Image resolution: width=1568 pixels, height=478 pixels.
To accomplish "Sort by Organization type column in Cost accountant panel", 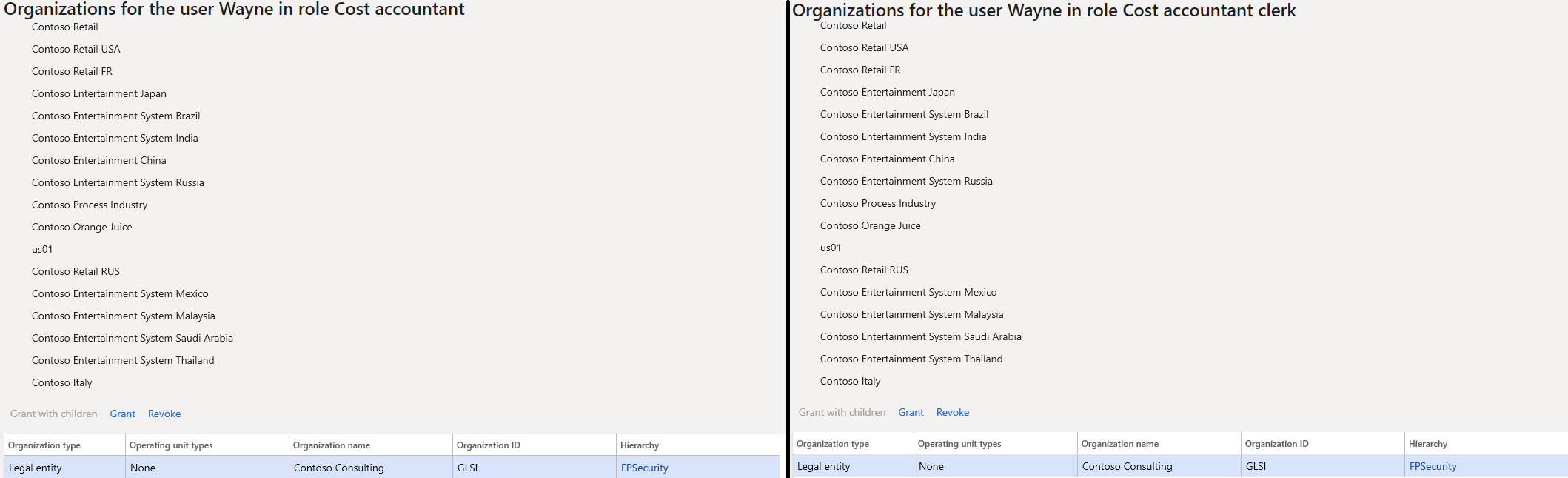I will click(64, 445).
